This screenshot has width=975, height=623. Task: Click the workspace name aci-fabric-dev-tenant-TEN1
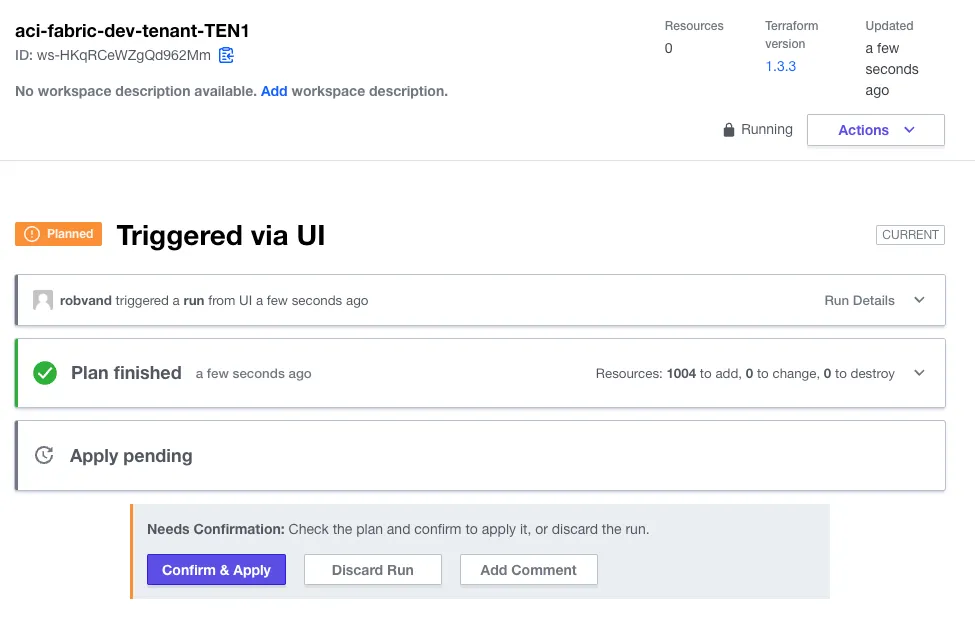[132, 31]
